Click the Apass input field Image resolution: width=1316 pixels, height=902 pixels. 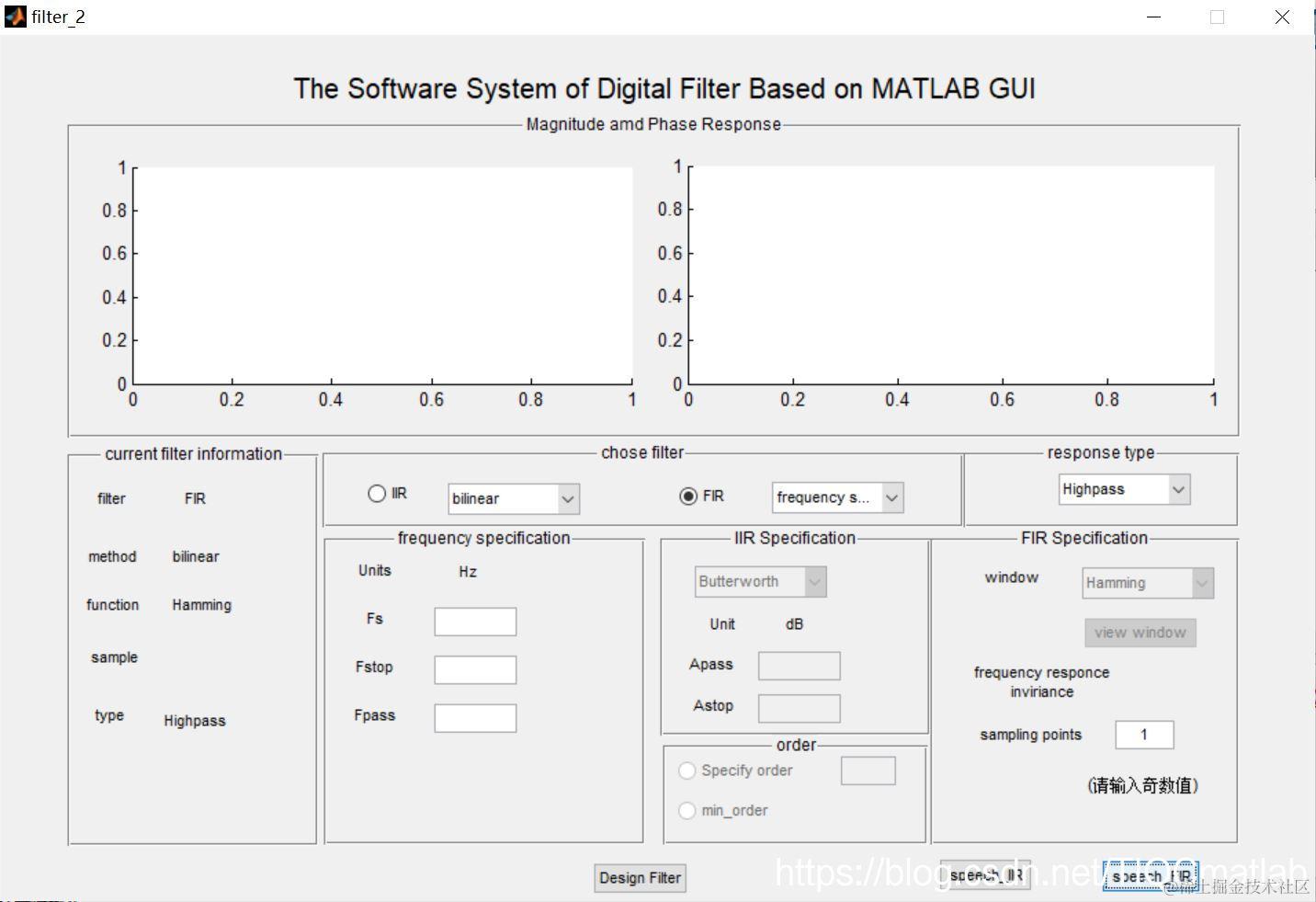click(800, 666)
